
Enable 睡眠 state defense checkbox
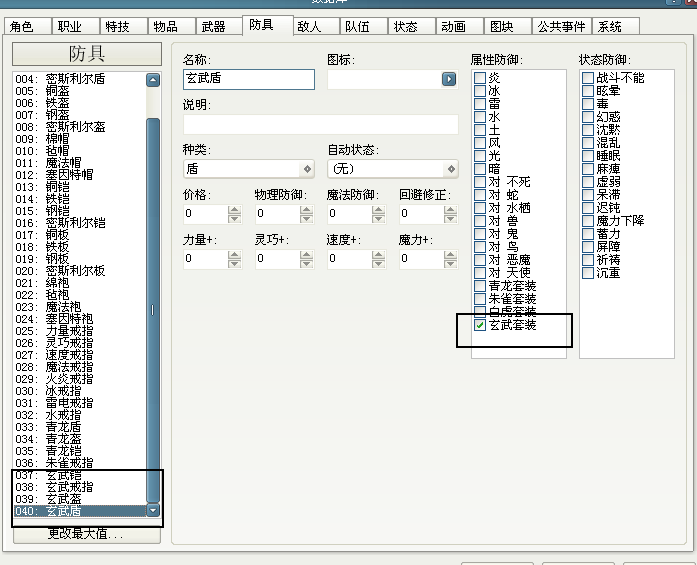coord(588,156)
